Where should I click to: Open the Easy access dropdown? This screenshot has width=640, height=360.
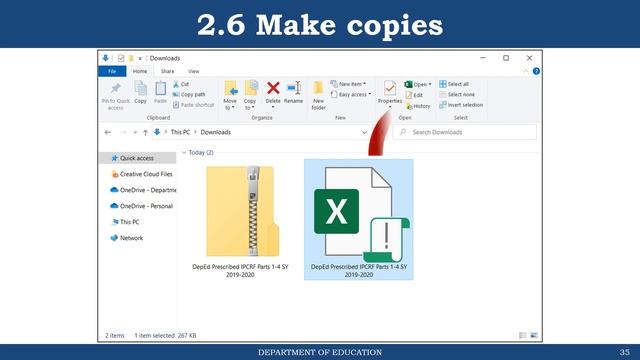click(351, 94)
